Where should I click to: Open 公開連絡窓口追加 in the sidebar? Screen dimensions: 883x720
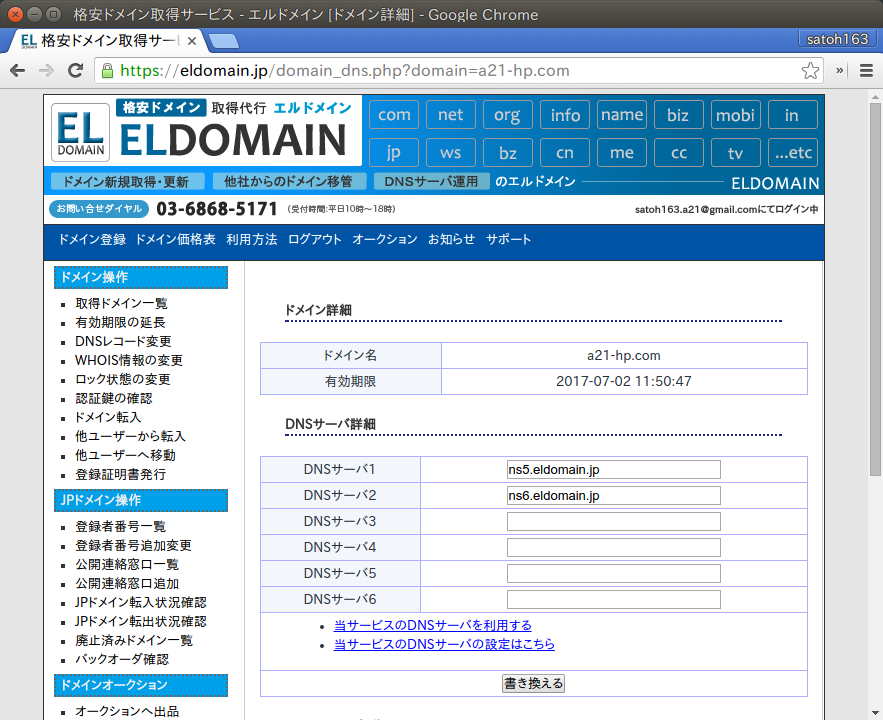[x=127, y=584]
